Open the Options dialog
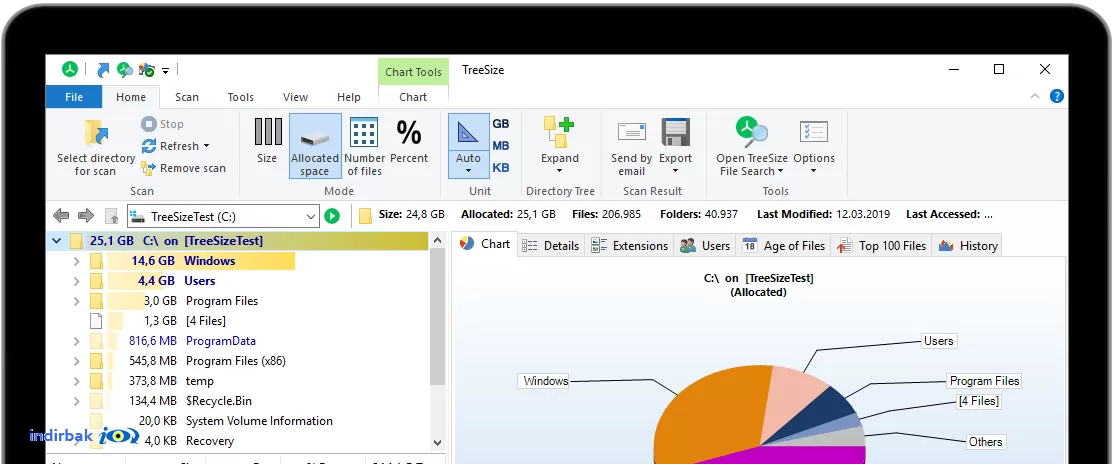 pyautogui.click(x=813, y=146)
